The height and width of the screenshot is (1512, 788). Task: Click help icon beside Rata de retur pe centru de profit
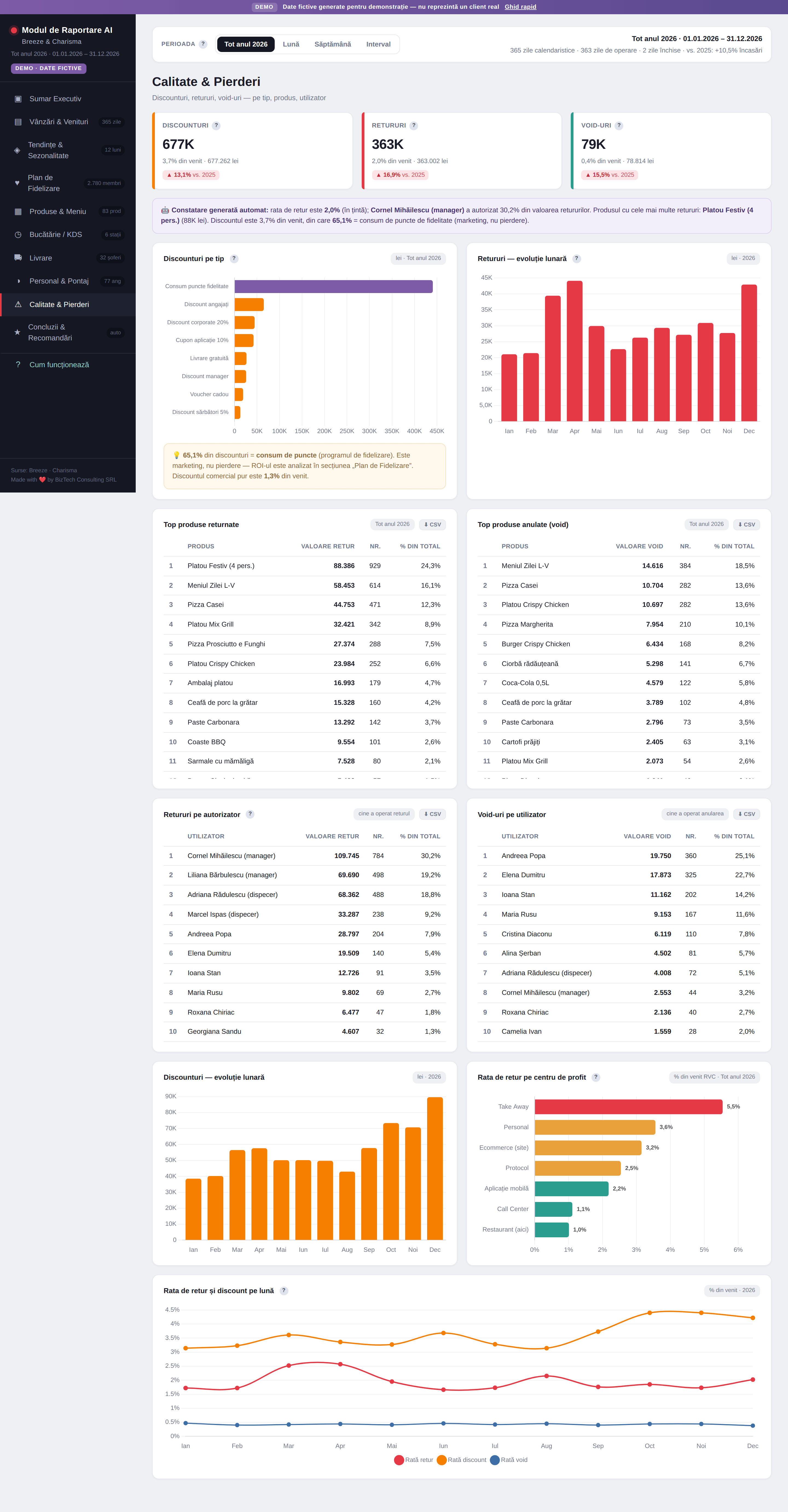(596, 1077)
